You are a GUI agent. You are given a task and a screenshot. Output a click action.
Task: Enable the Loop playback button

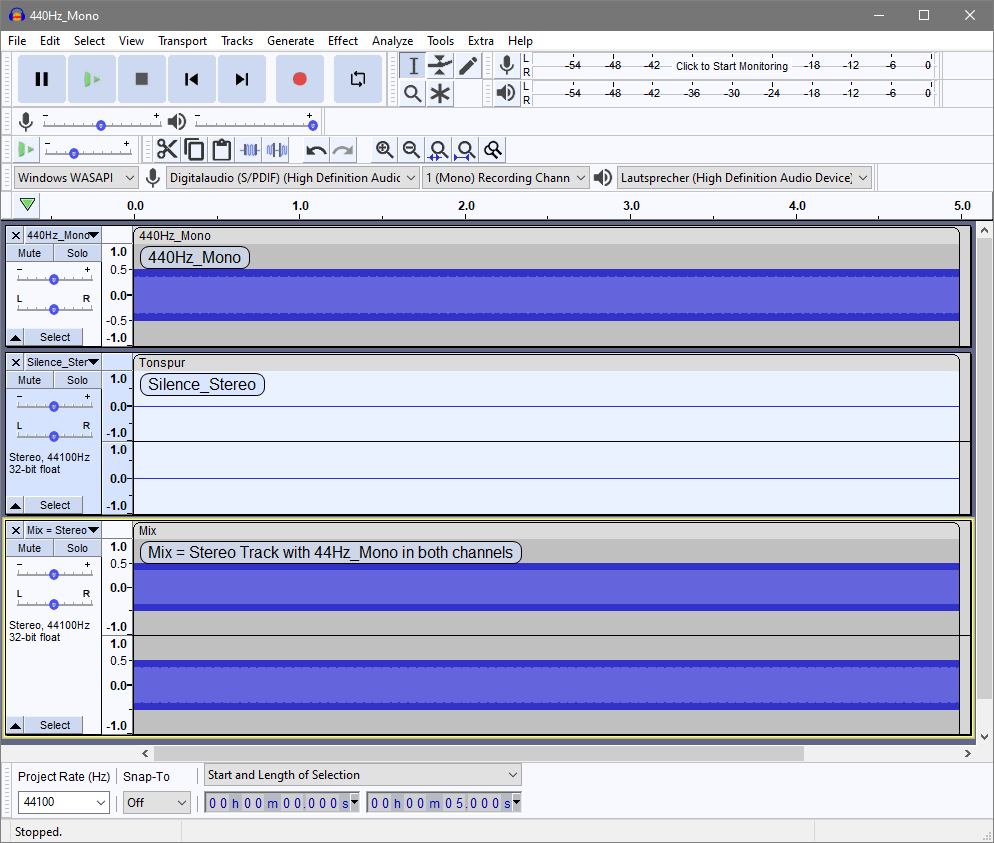[357, 79]
